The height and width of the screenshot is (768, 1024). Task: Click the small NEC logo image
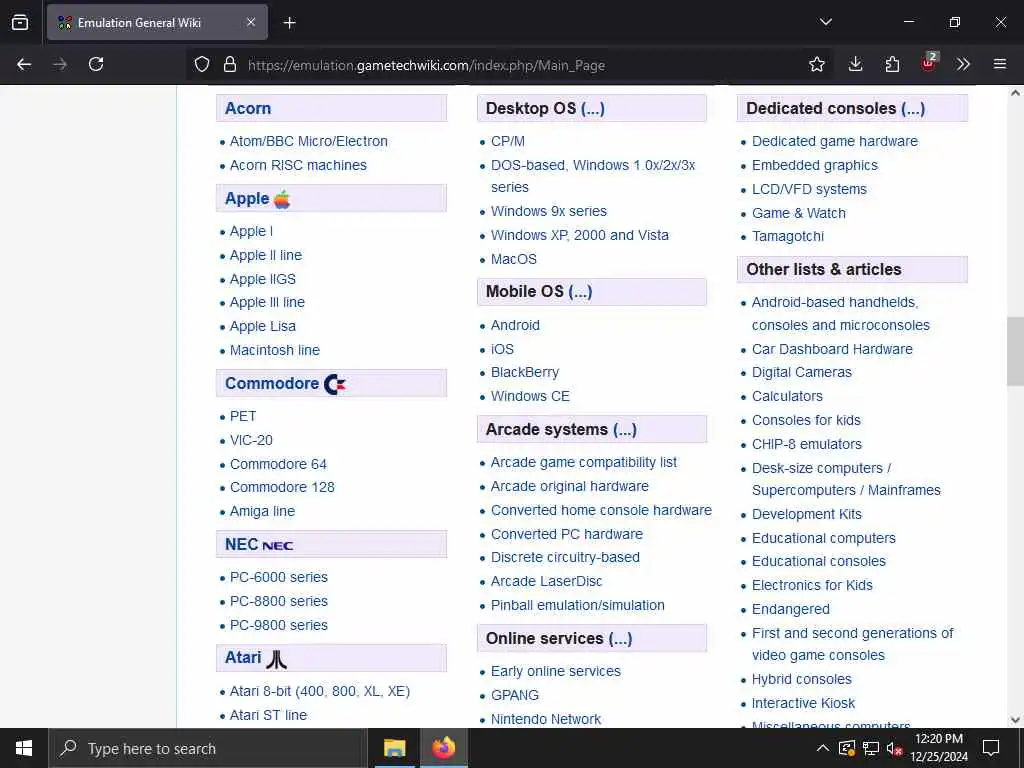point(277,545)
